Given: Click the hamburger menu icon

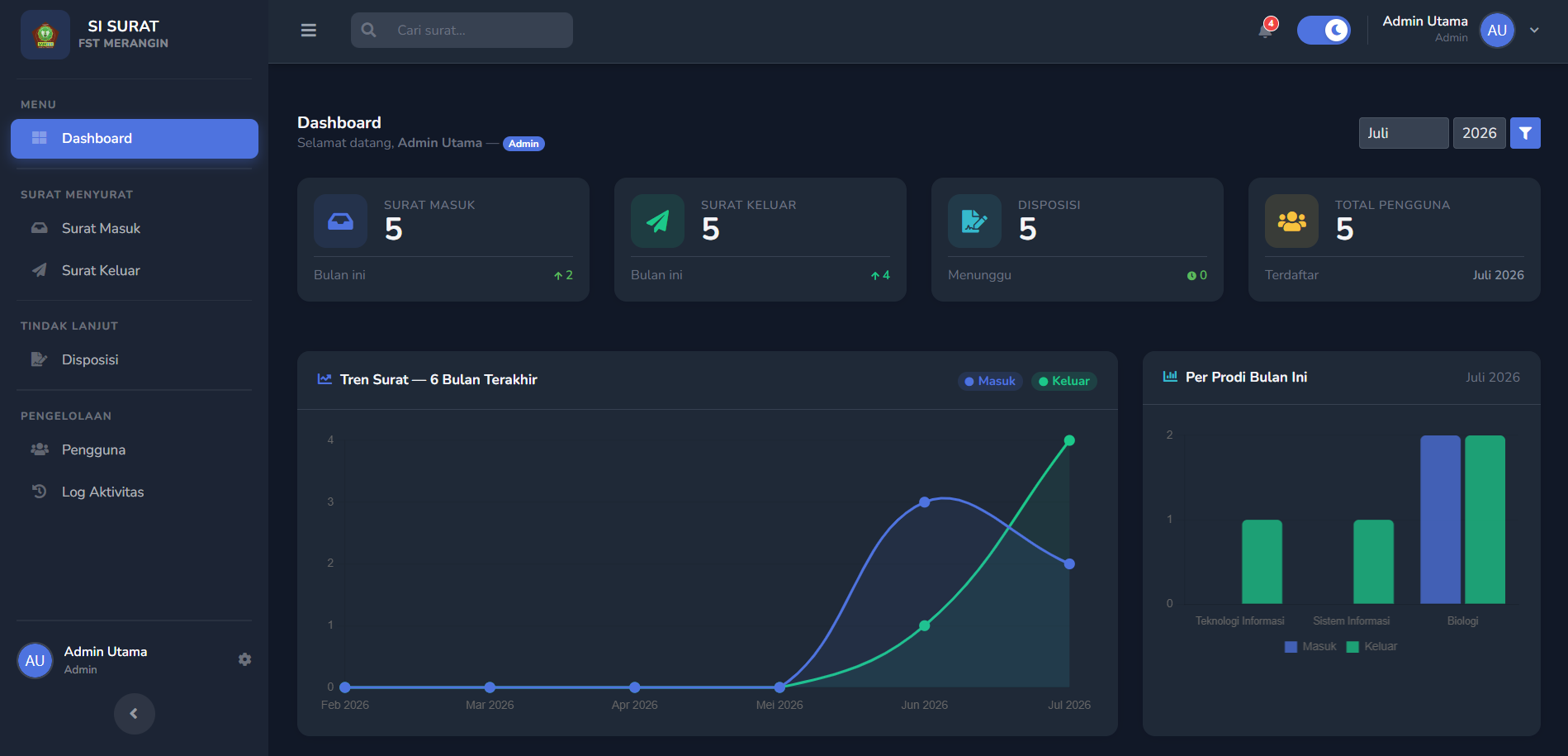Looking at the screenshot, I should tap(309, 31).
